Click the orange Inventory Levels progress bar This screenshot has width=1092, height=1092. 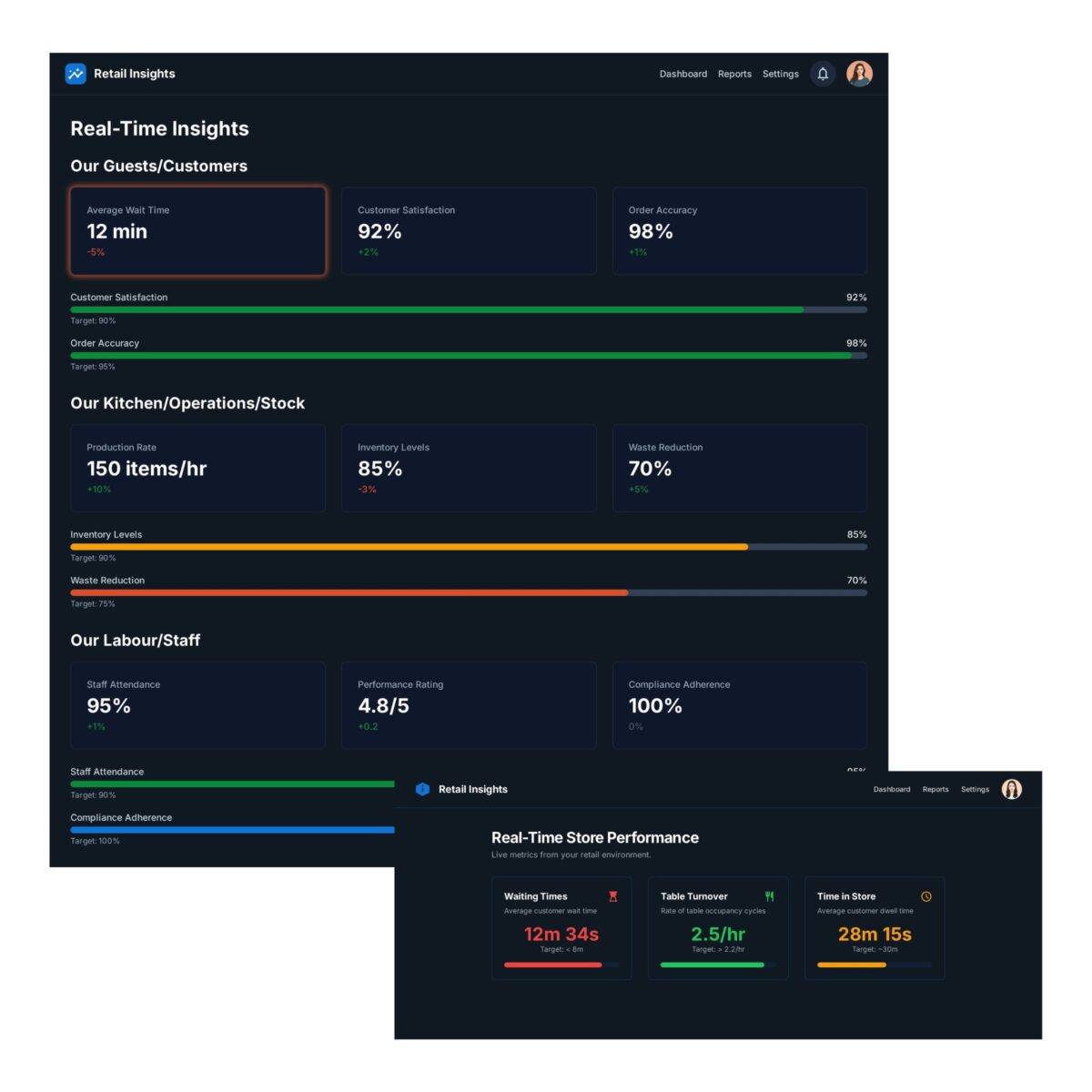pyautogui.click(x=409, y=547)
